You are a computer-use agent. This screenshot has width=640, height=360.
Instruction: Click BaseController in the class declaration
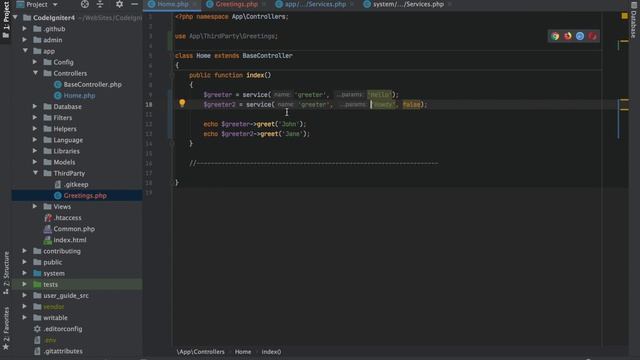(x=267, y=56)
